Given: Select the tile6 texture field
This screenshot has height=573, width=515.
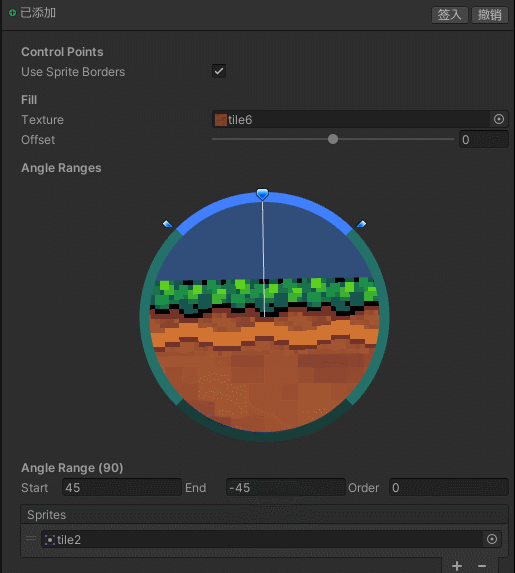Looking at the screenshot, I should point(351,119).
